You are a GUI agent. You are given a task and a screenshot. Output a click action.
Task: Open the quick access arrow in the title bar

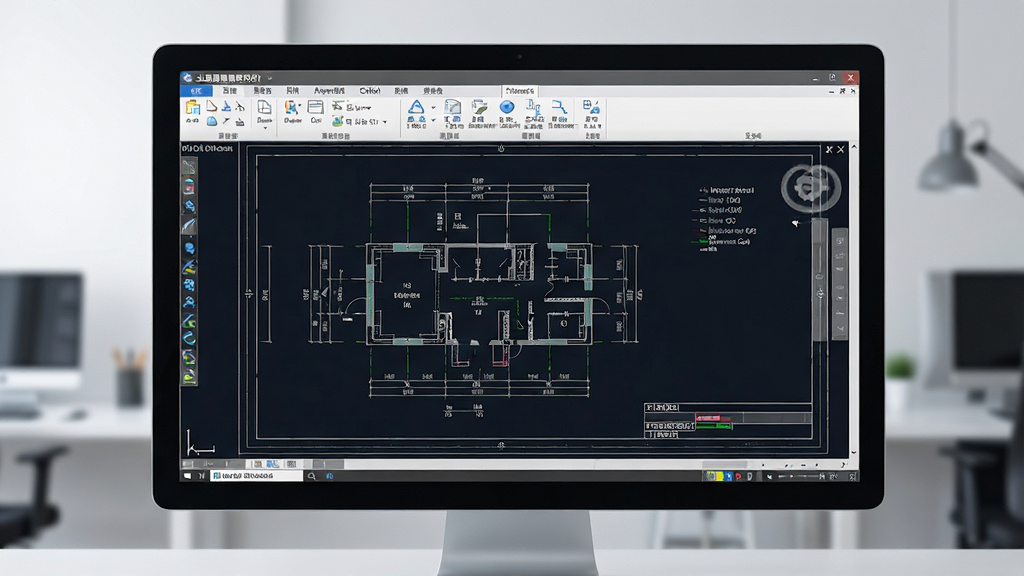[x=270, y=78]
